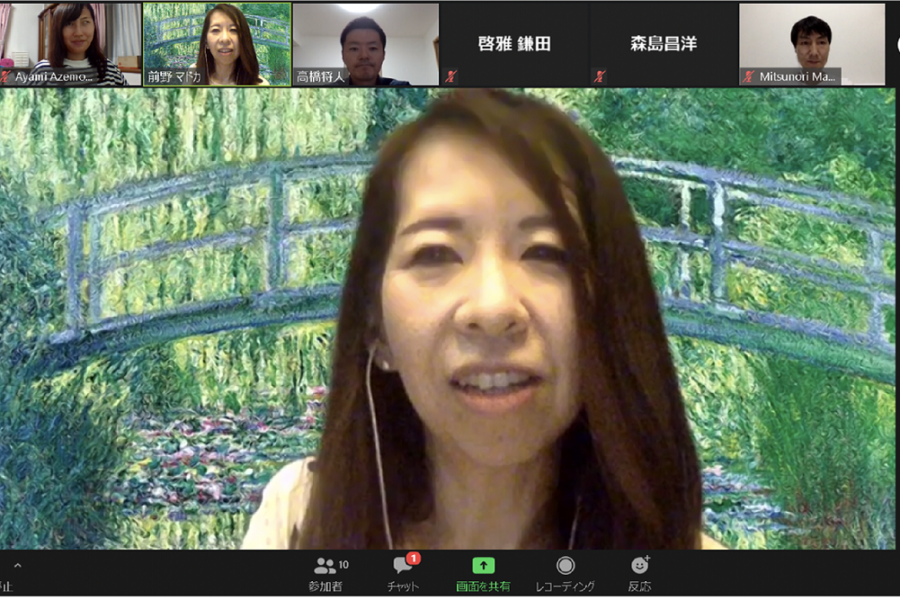Select Ayami Azemo's video thumbnail

(71, 44)
